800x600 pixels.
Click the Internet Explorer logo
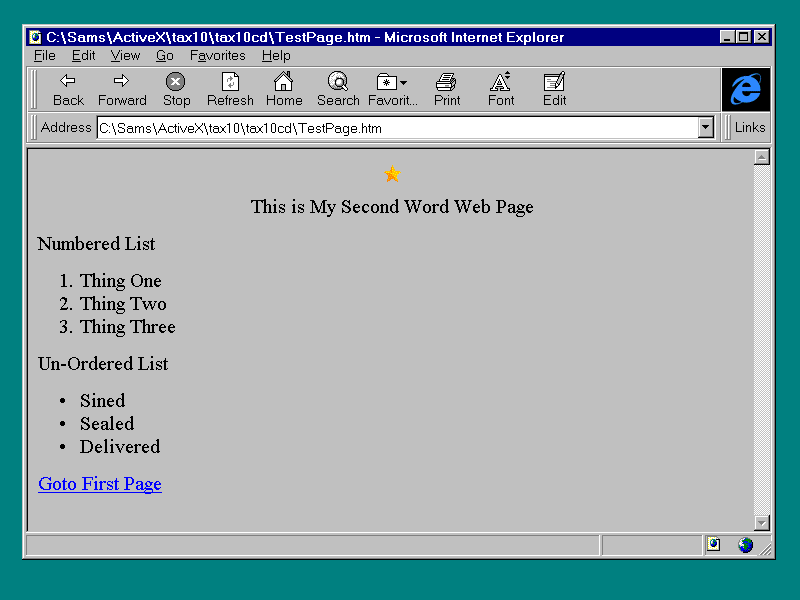pos(745,90)
